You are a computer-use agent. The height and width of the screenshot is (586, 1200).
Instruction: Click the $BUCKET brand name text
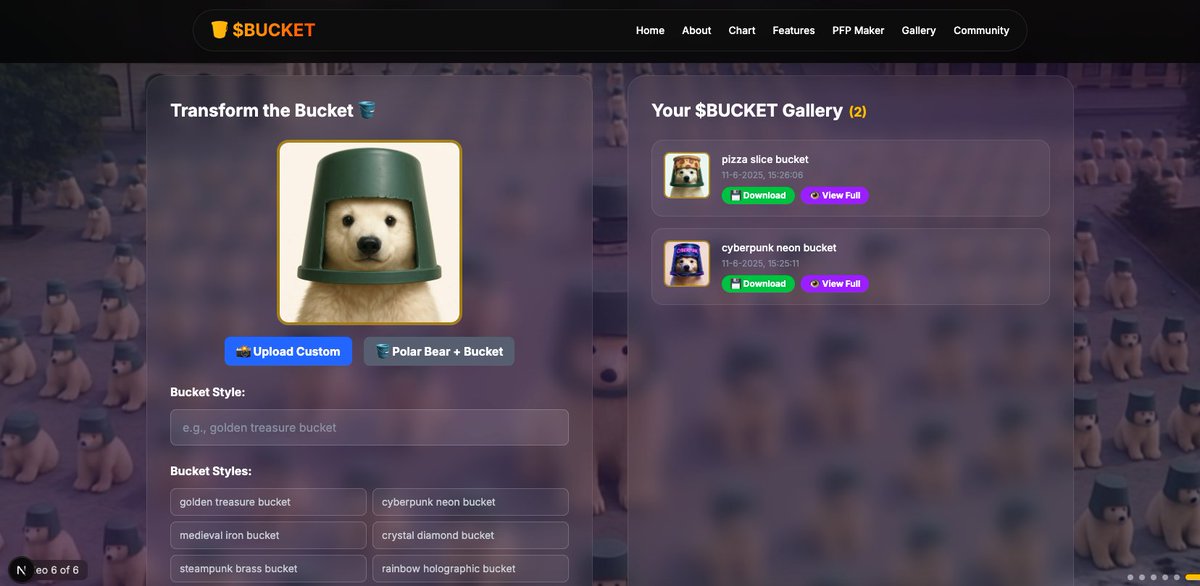[x=274, y=30]
